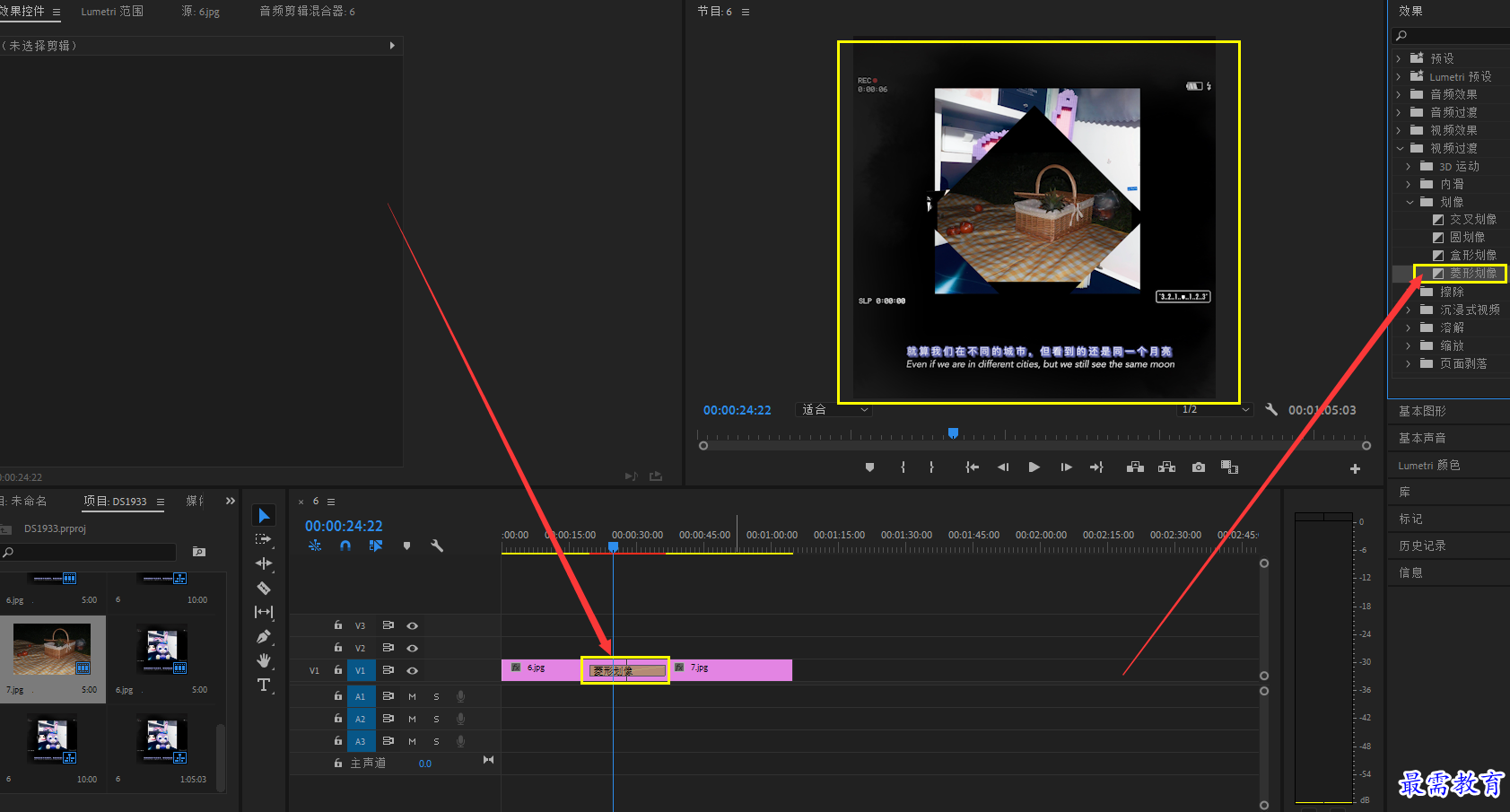Click the Extract button
Image resolution: width=1510 pixels, height=812 pixels.
click(1166, 467)
